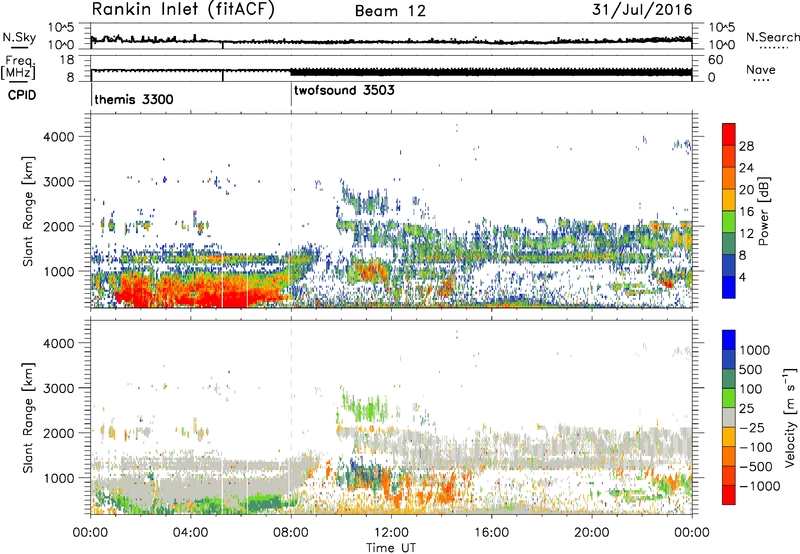800x554 pixels.
Task: Click the red swatch at the Velocity colorbar bottom
Action: click(729, 495)
